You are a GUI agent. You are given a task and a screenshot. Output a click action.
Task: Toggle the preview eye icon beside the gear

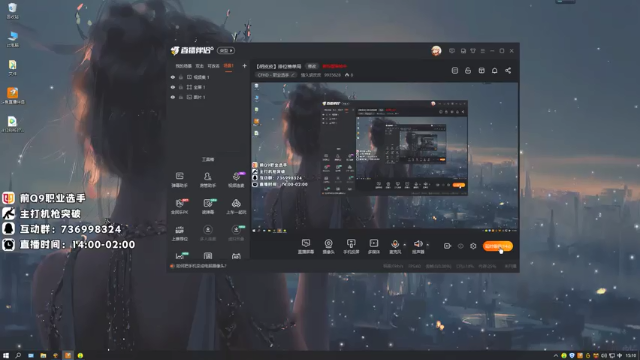coord(460,246)
